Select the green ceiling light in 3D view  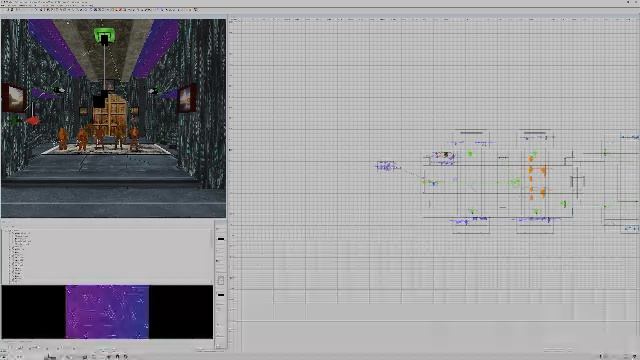click(x=104, y=35)
